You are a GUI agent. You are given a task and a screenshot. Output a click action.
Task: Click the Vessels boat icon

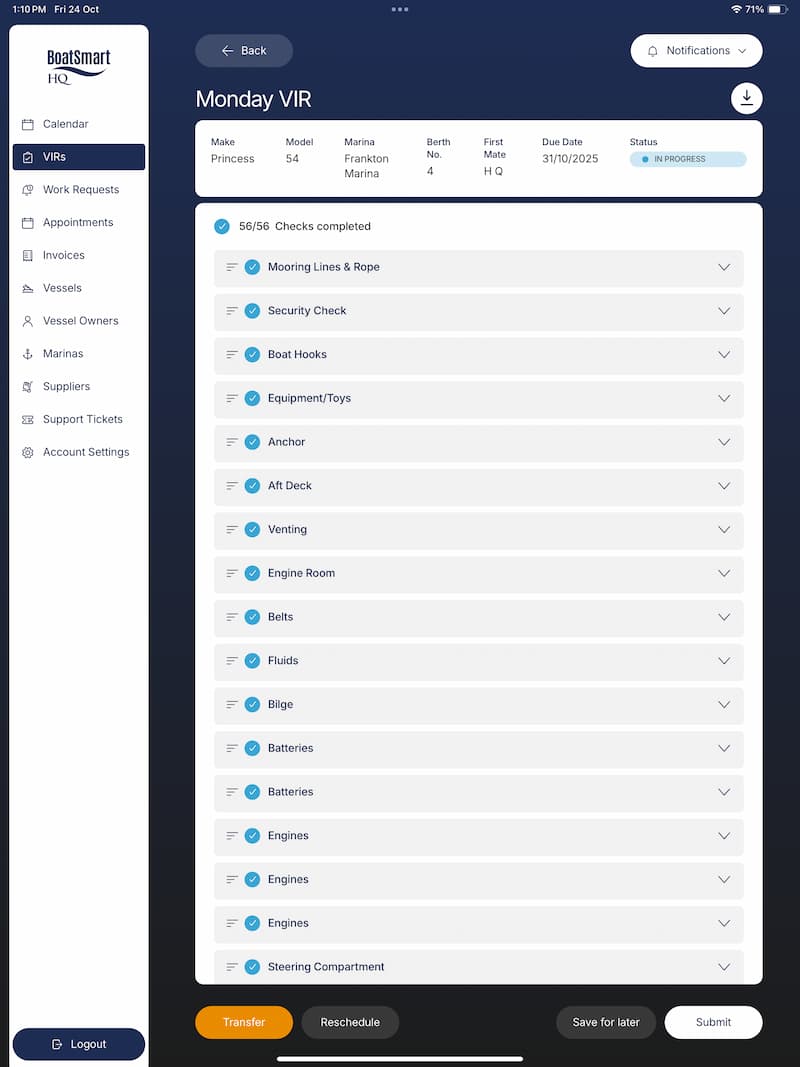tap(28, 288)
